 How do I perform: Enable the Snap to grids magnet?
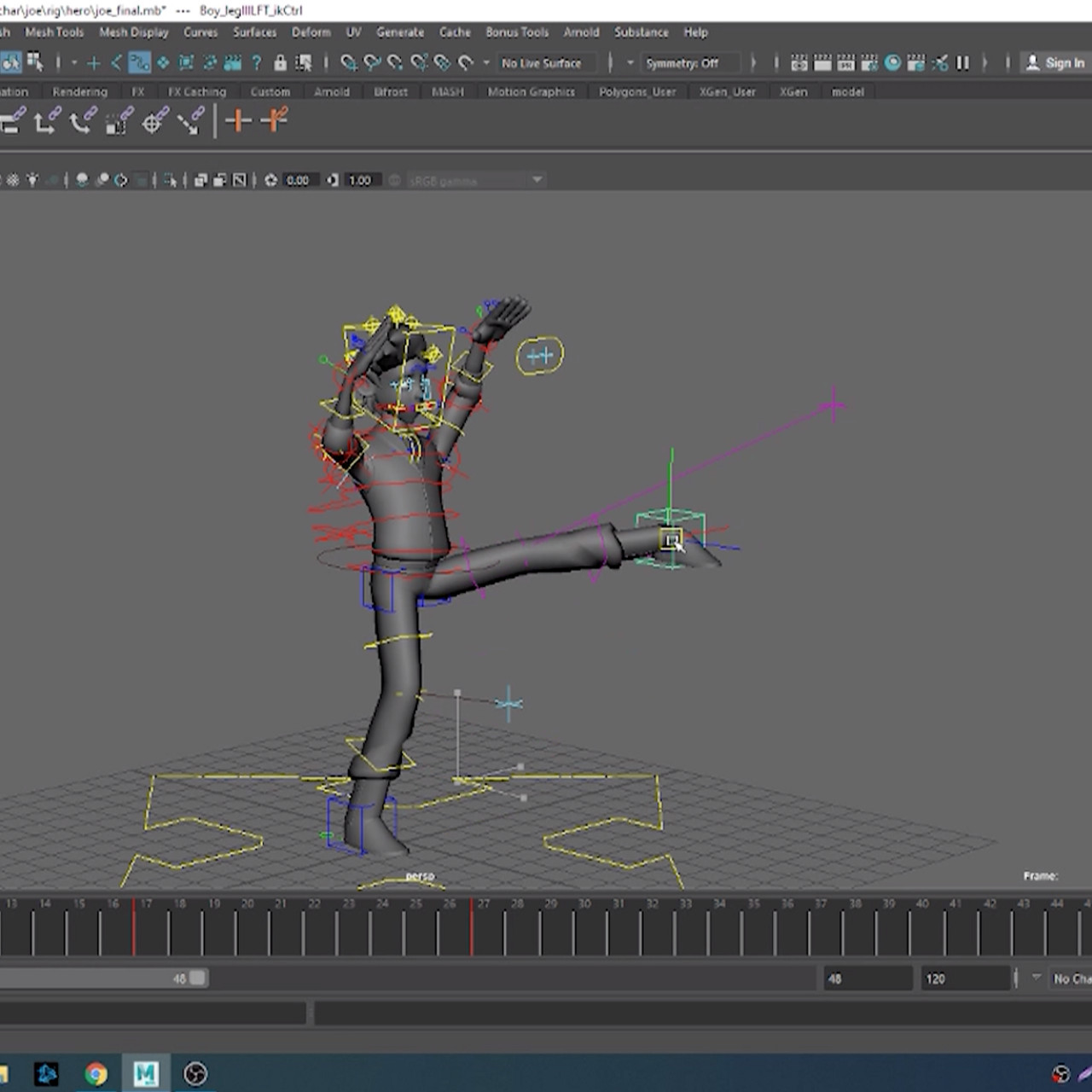pos(349,62)
